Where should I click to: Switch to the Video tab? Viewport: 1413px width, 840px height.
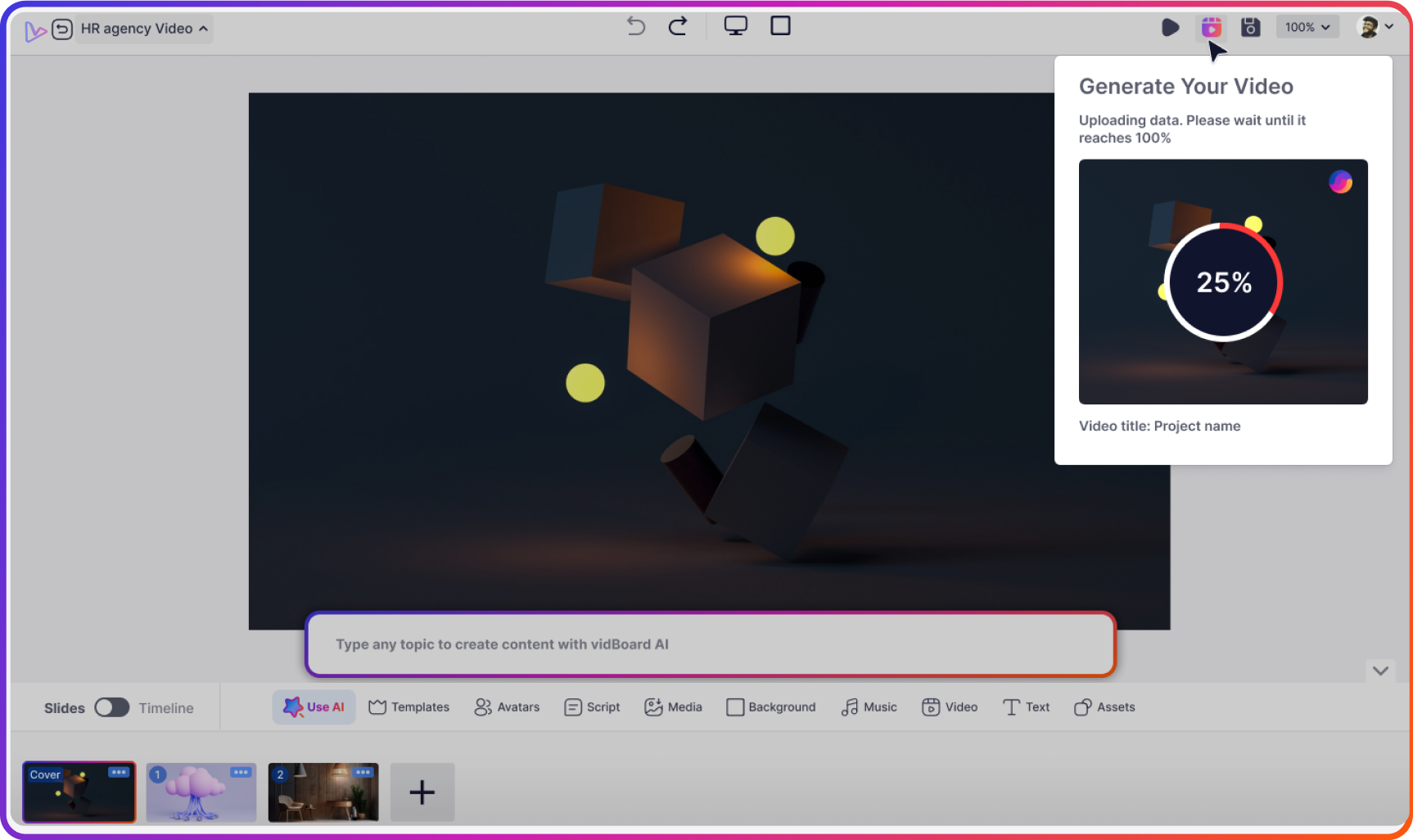(x=950, y=707)
